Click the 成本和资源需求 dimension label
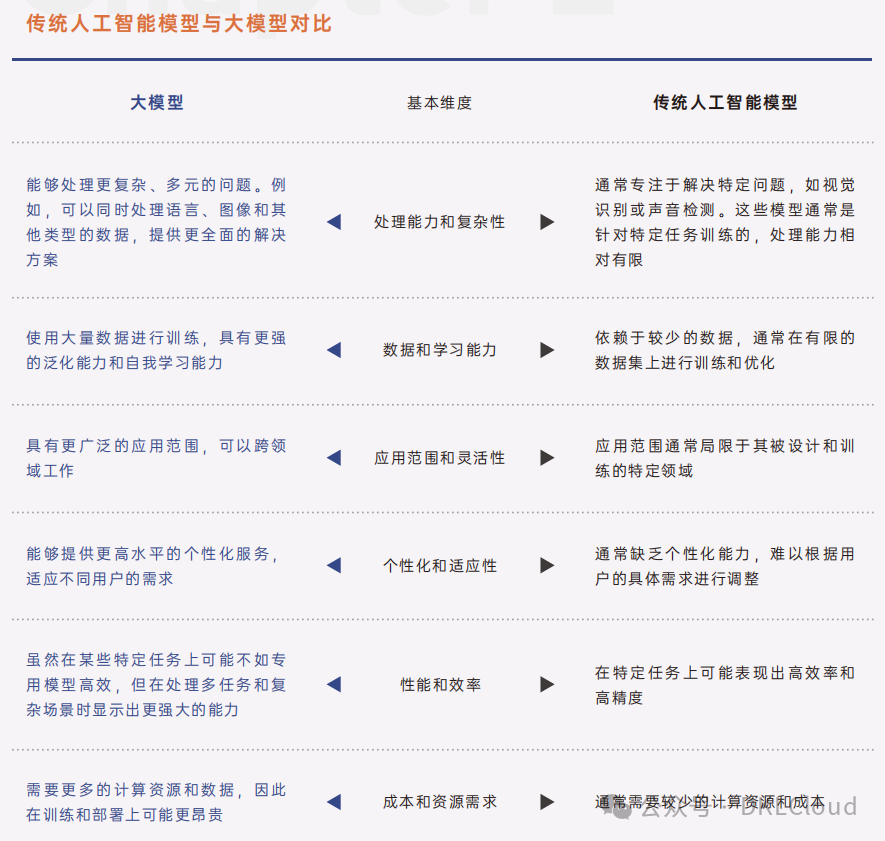 click(440, 801)
